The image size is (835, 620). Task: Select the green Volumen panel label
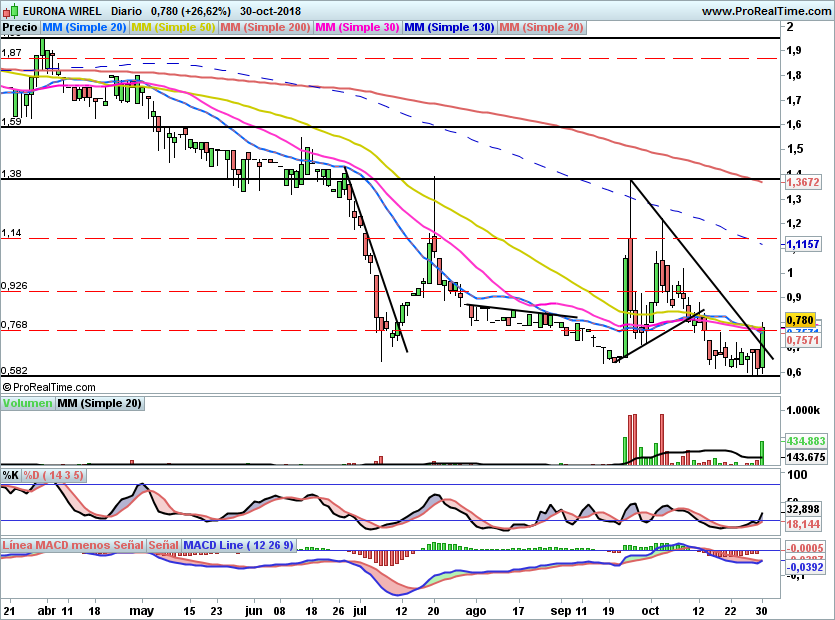[28, 403]
